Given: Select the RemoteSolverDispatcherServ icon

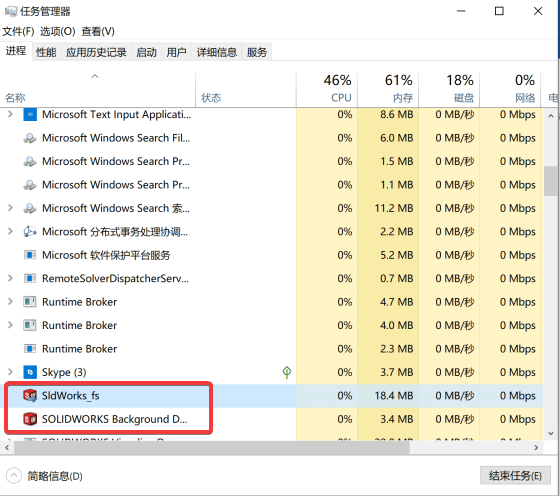Looking at the screenshot, I should (30, 279).
